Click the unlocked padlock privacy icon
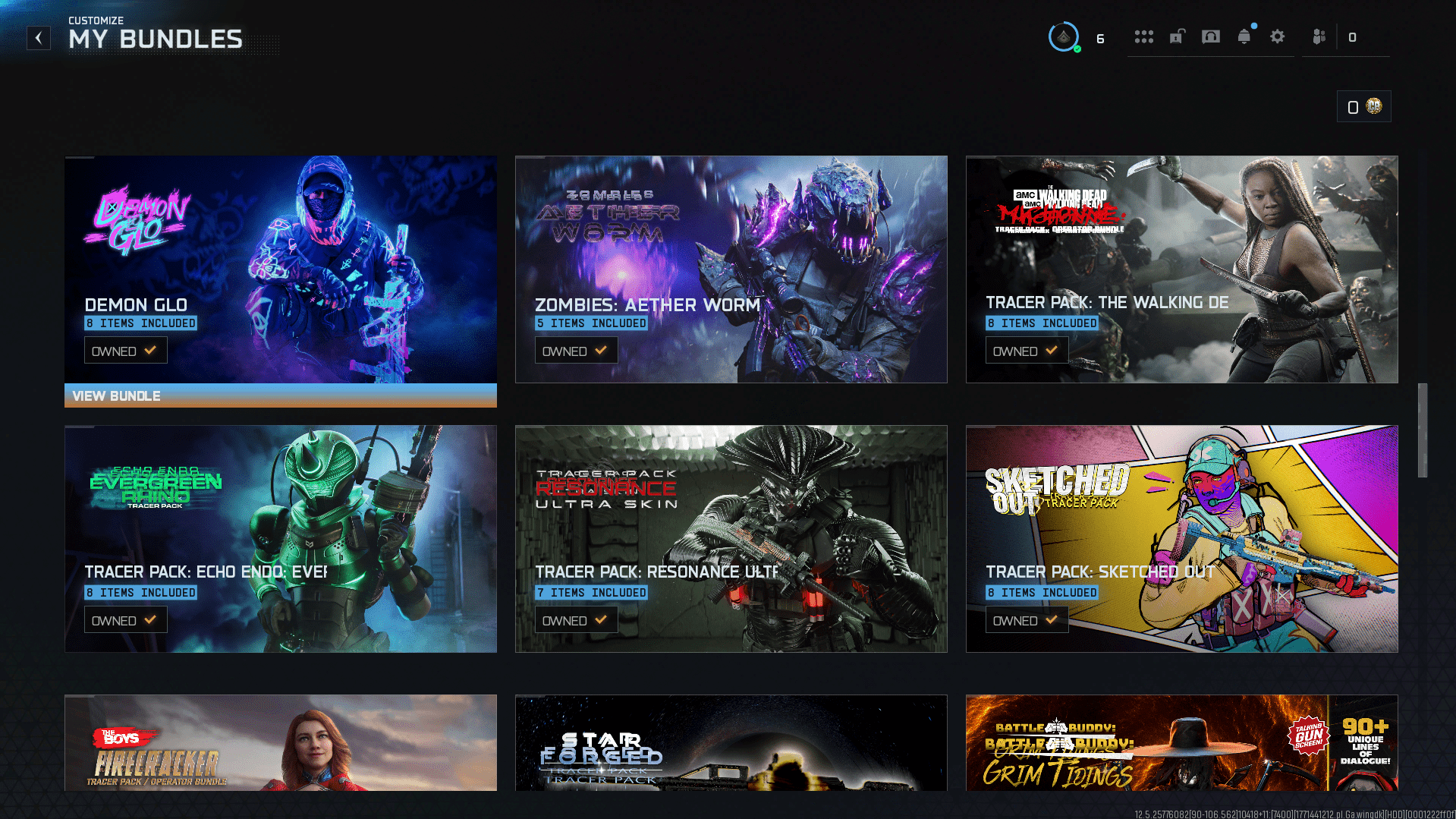Viewport: 1456px width, 819px height. (x=1177, y=36)
